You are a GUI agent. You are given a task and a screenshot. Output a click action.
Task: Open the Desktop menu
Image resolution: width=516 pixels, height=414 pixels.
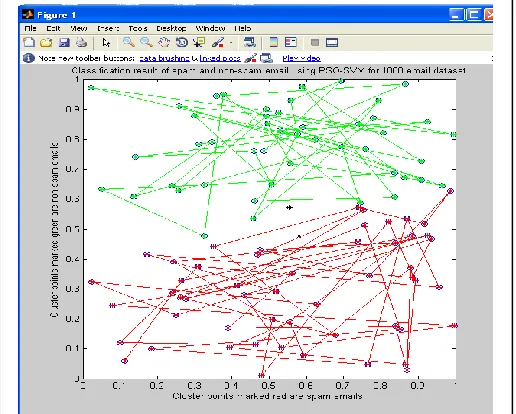[x=171, y=28]
